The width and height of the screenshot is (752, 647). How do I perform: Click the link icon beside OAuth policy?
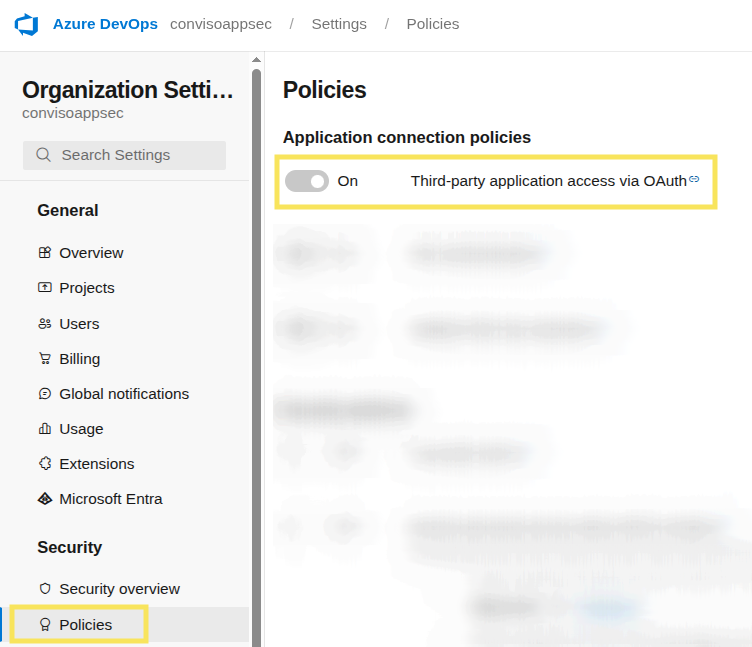coord(694,180)
